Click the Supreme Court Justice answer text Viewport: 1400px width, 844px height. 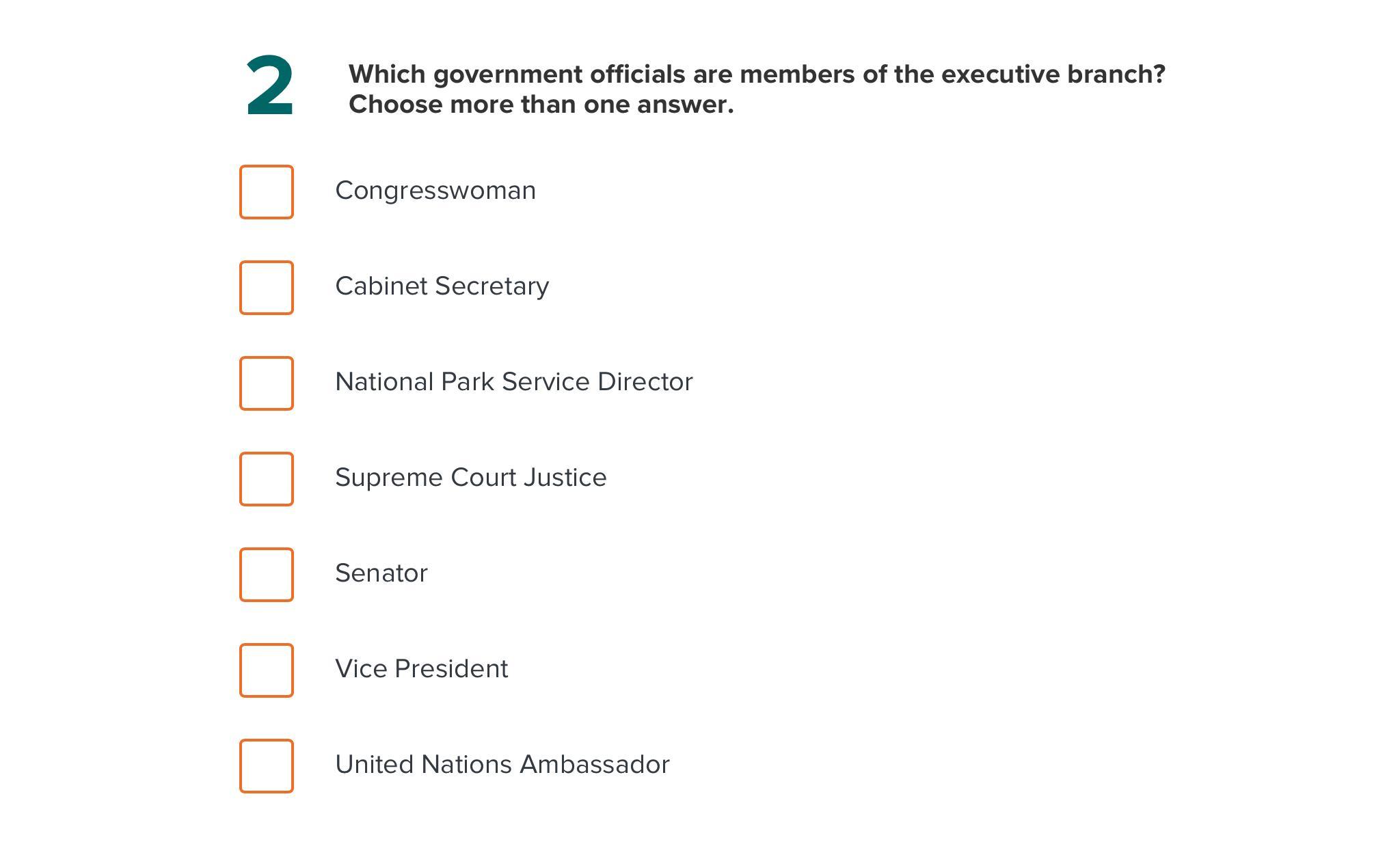coord(470,478)
